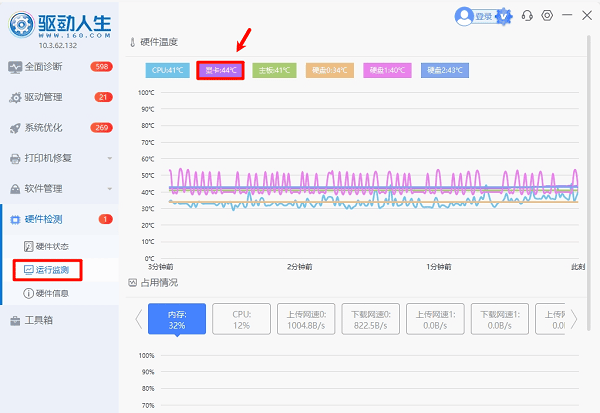Click the VIP badge icon
This screenshot has height=413, width=600.
coord(504,16)
